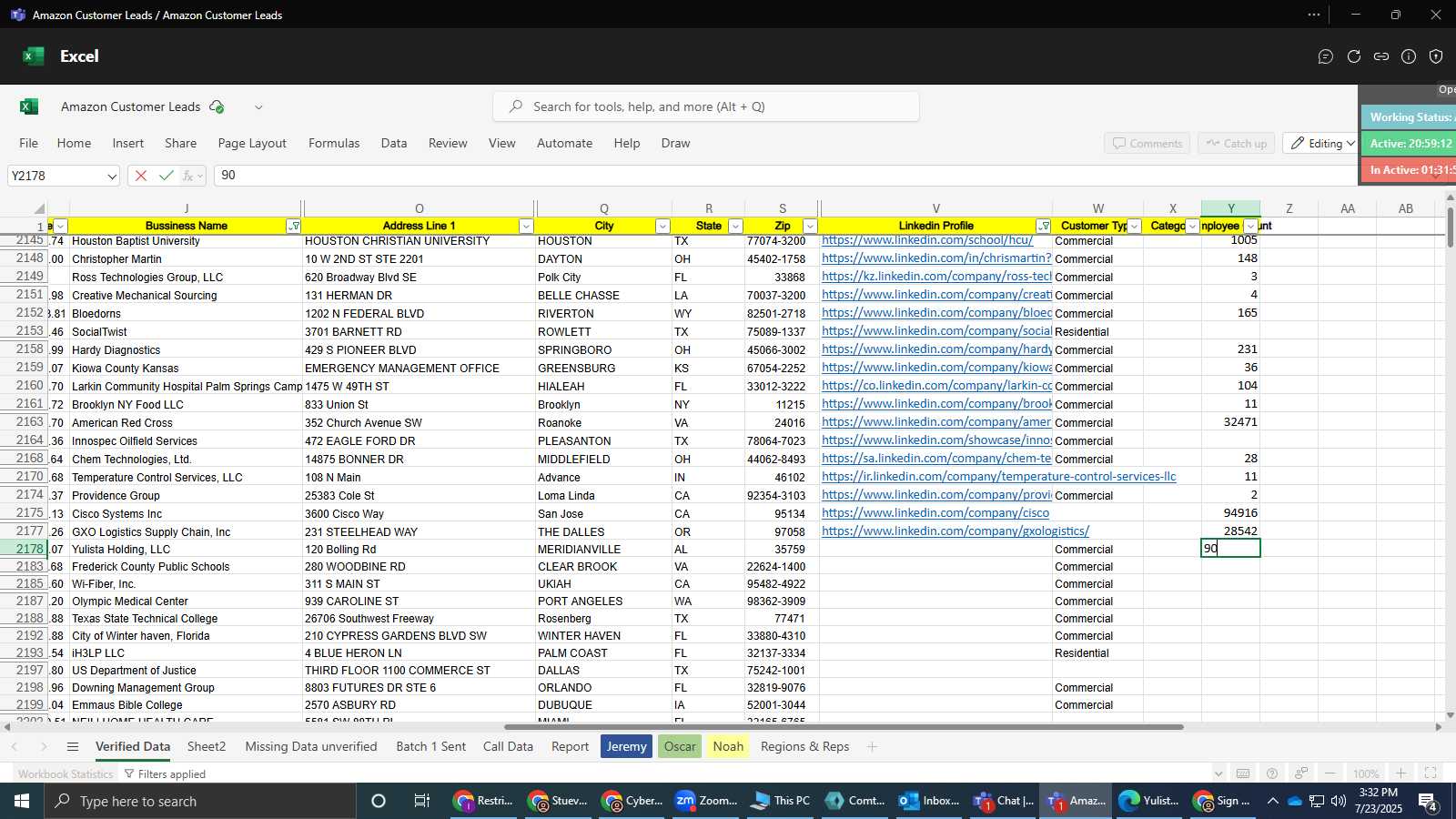Open the More options ellipsis in title bar
Viewport: 1456px width, 819px height.
point(1314,15)
